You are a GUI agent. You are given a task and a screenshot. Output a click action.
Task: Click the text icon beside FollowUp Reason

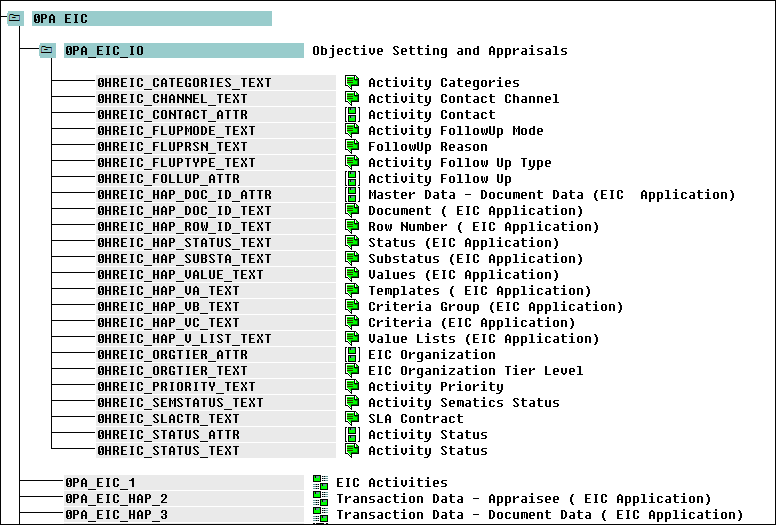(352, 147)
